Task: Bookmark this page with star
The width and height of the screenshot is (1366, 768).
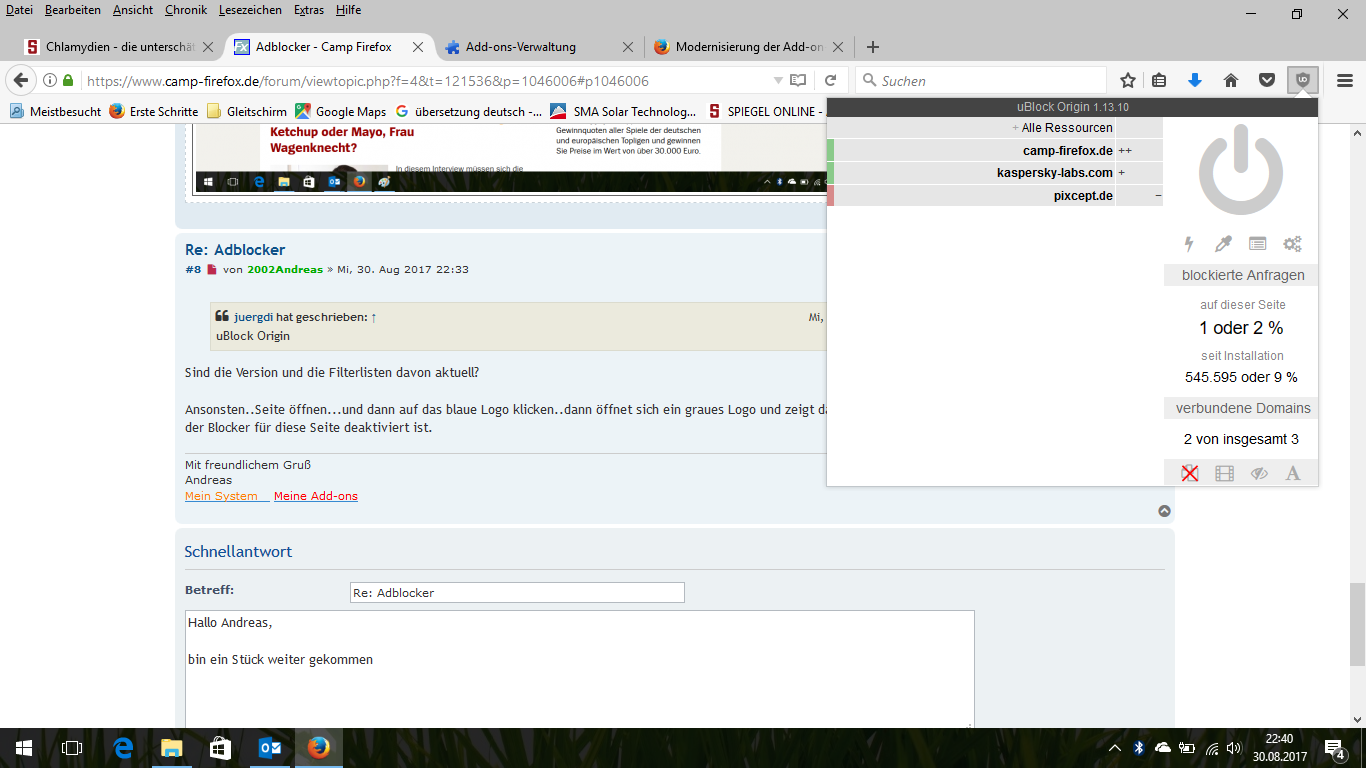Action: pyautogui.click(x=1128, y=80)
